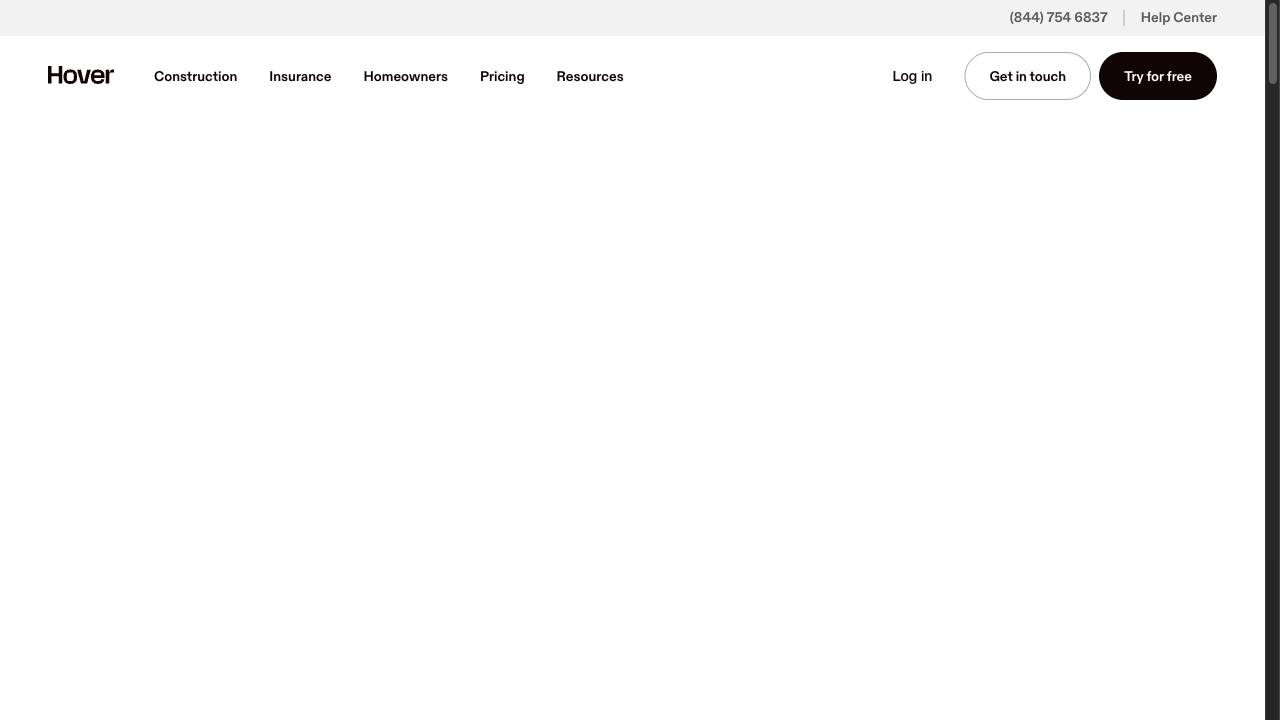This screenshot has width=1280, height=720.
Task: Click the Hover logo
Action: 81,76
